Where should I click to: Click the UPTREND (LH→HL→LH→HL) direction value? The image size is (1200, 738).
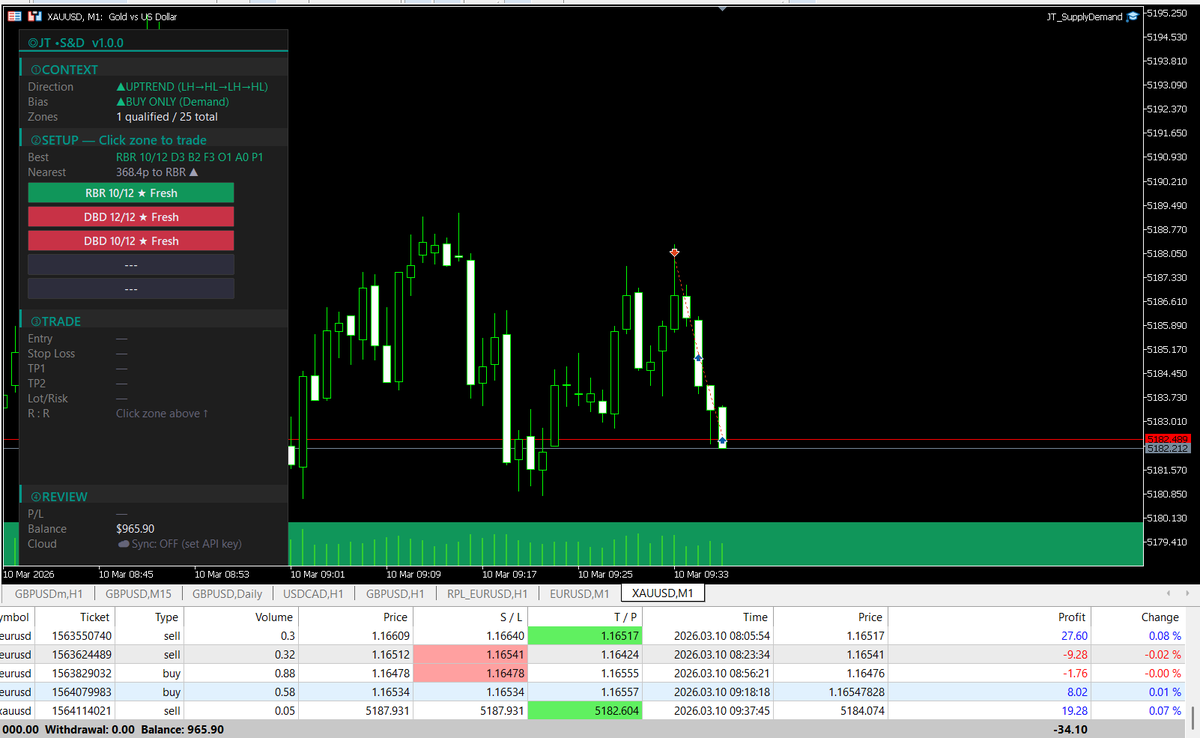coord(192,87)
